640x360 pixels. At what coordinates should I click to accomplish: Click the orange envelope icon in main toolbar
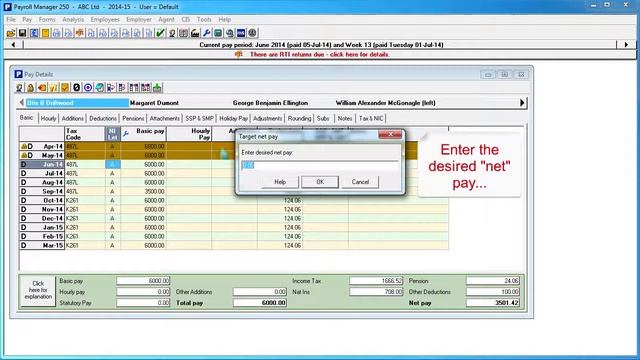pyautogui.click(x=80, y=33)
